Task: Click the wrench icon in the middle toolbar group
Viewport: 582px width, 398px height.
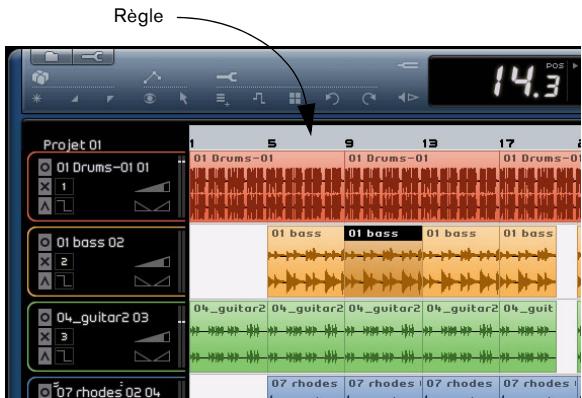Action: pos(227,76)
